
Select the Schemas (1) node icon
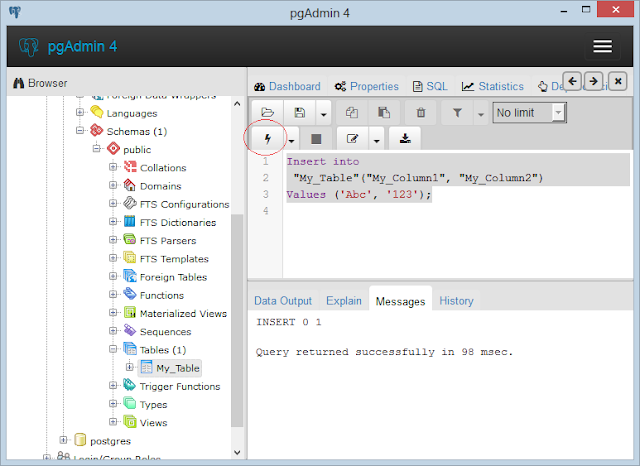[97, 131]
